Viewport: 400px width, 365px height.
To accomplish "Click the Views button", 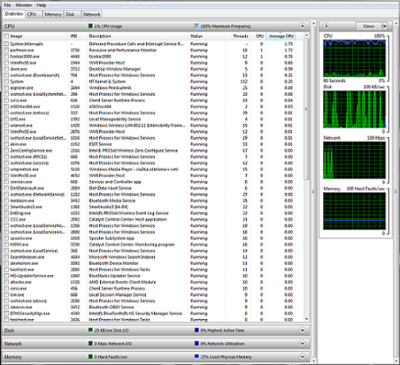I will 369,26.
